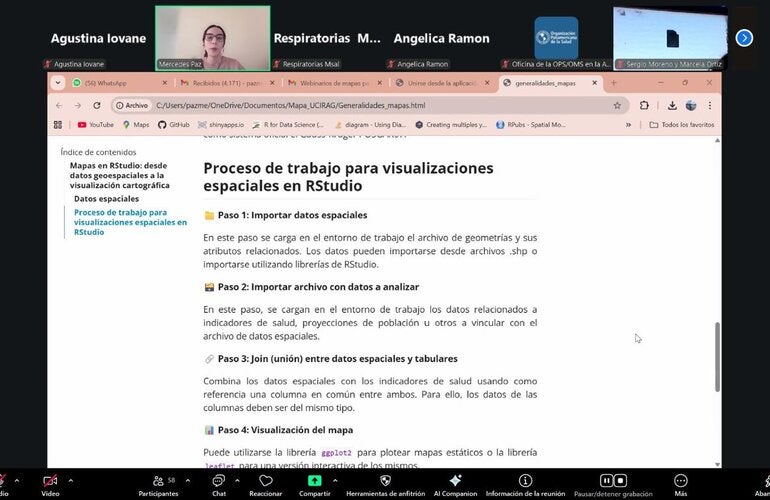Pause the recording with the pause button
770x500 pixels.
(x=606, y=480)
